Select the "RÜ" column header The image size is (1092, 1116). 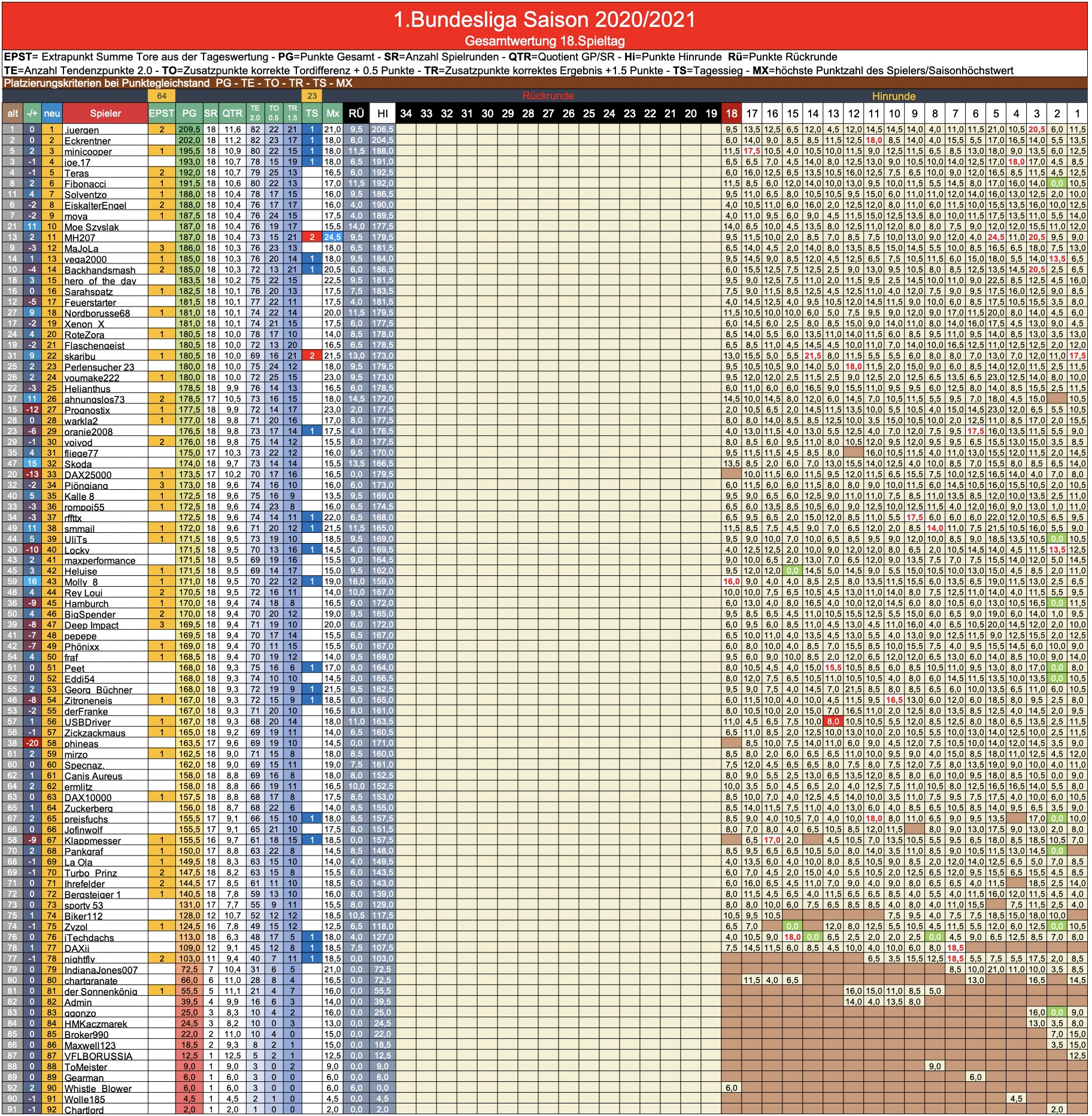[356, 113]
